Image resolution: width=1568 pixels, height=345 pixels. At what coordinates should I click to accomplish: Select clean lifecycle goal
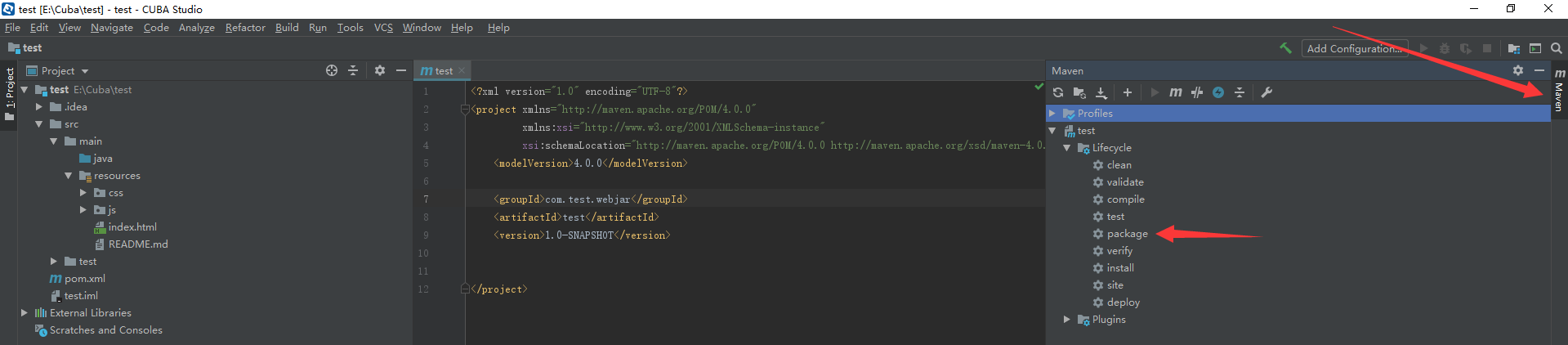point(1113,165)
